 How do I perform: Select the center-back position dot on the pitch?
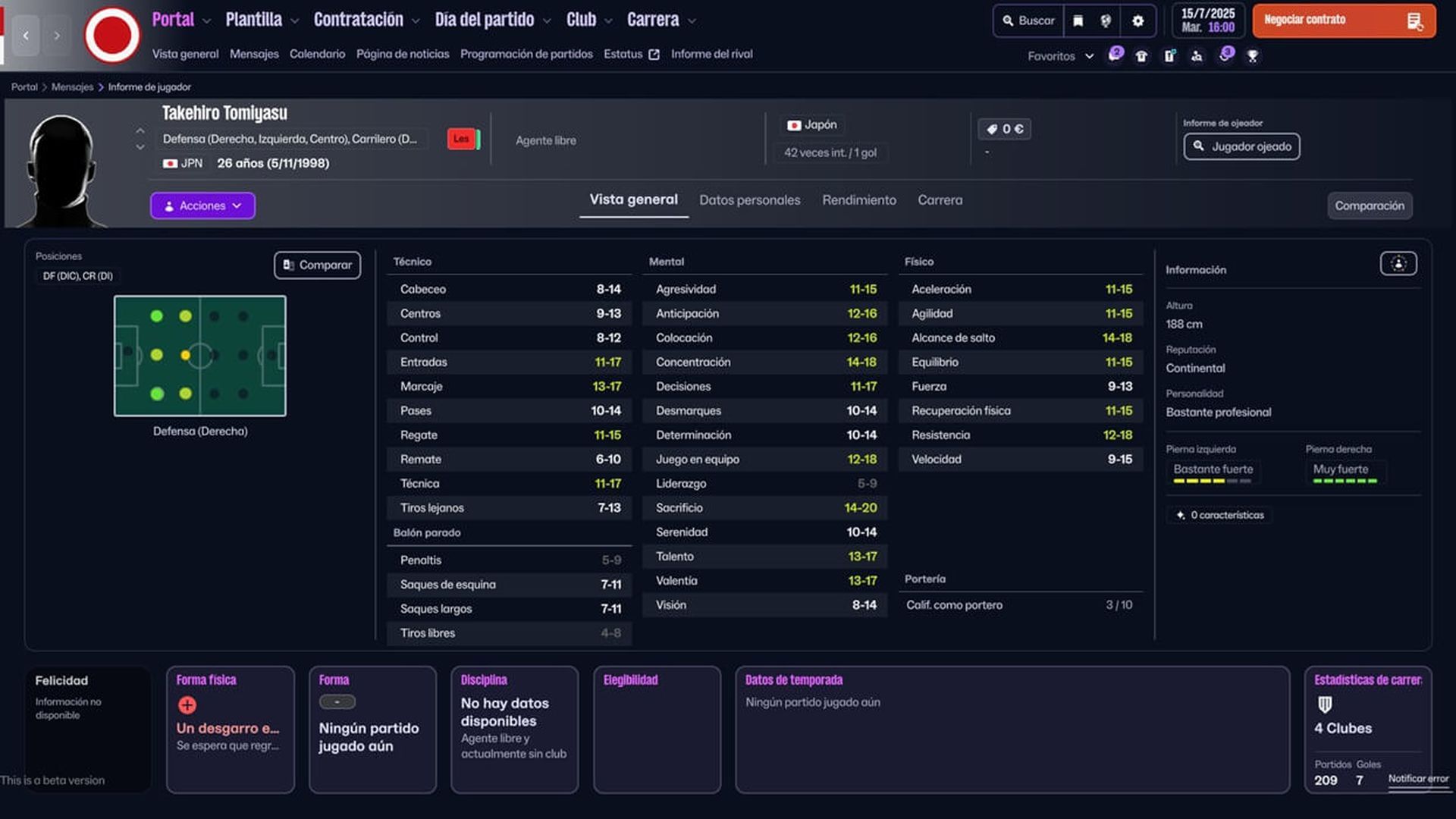click(157, 355)
